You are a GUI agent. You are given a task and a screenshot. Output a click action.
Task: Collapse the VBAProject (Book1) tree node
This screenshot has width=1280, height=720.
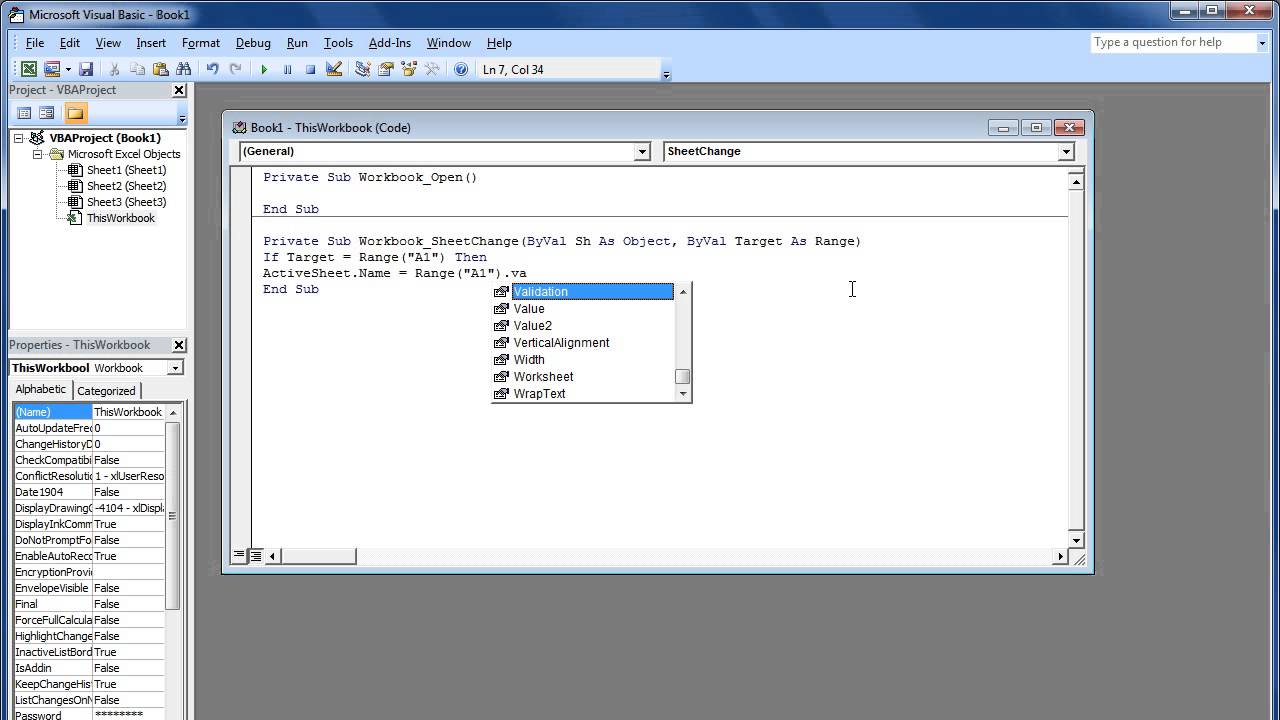click(x=19, y=138)
